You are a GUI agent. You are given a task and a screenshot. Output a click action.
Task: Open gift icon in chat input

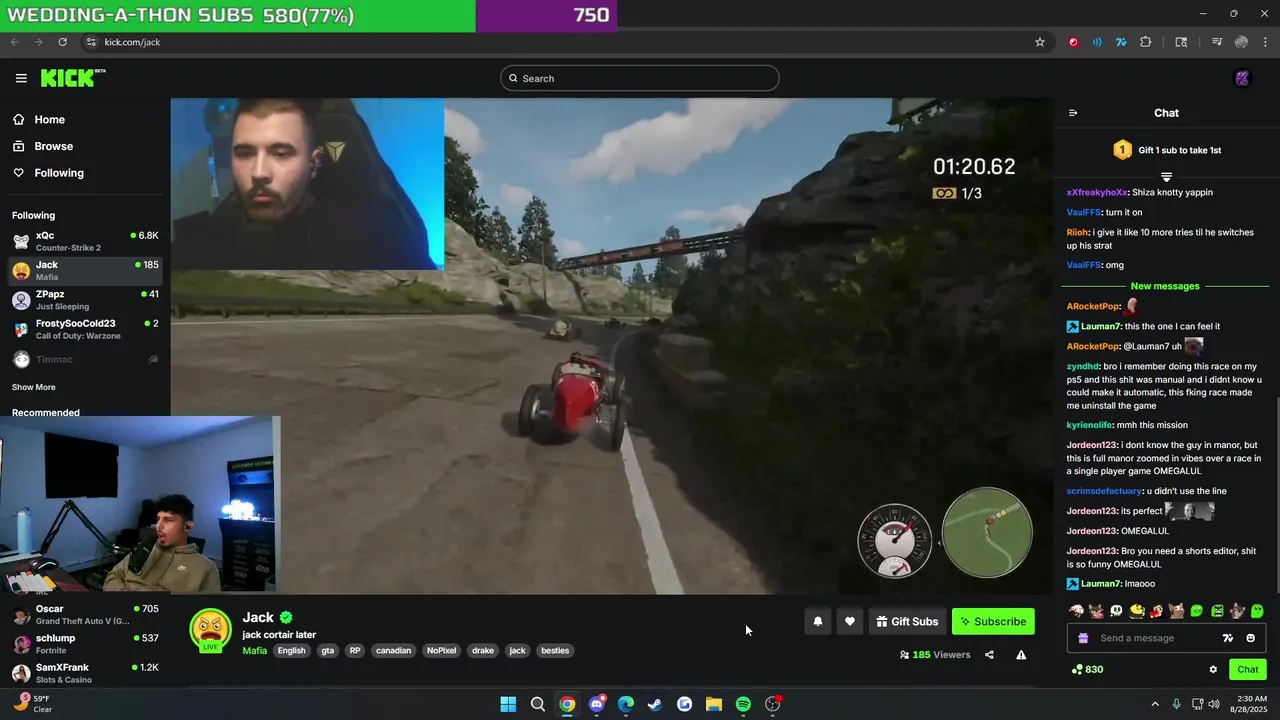coord(1083,638)
